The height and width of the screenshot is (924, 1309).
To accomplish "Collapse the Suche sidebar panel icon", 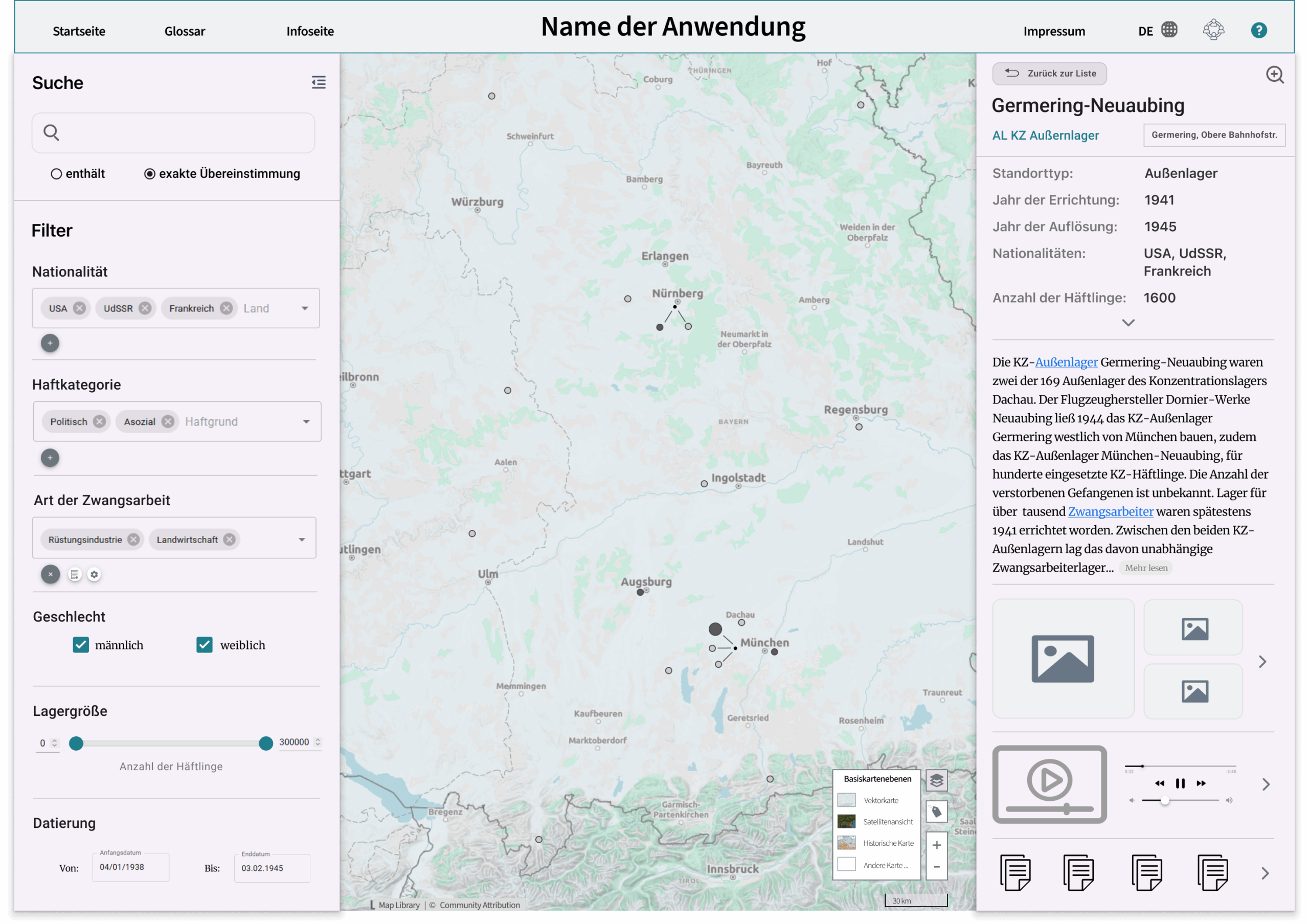I will (319, 83).
